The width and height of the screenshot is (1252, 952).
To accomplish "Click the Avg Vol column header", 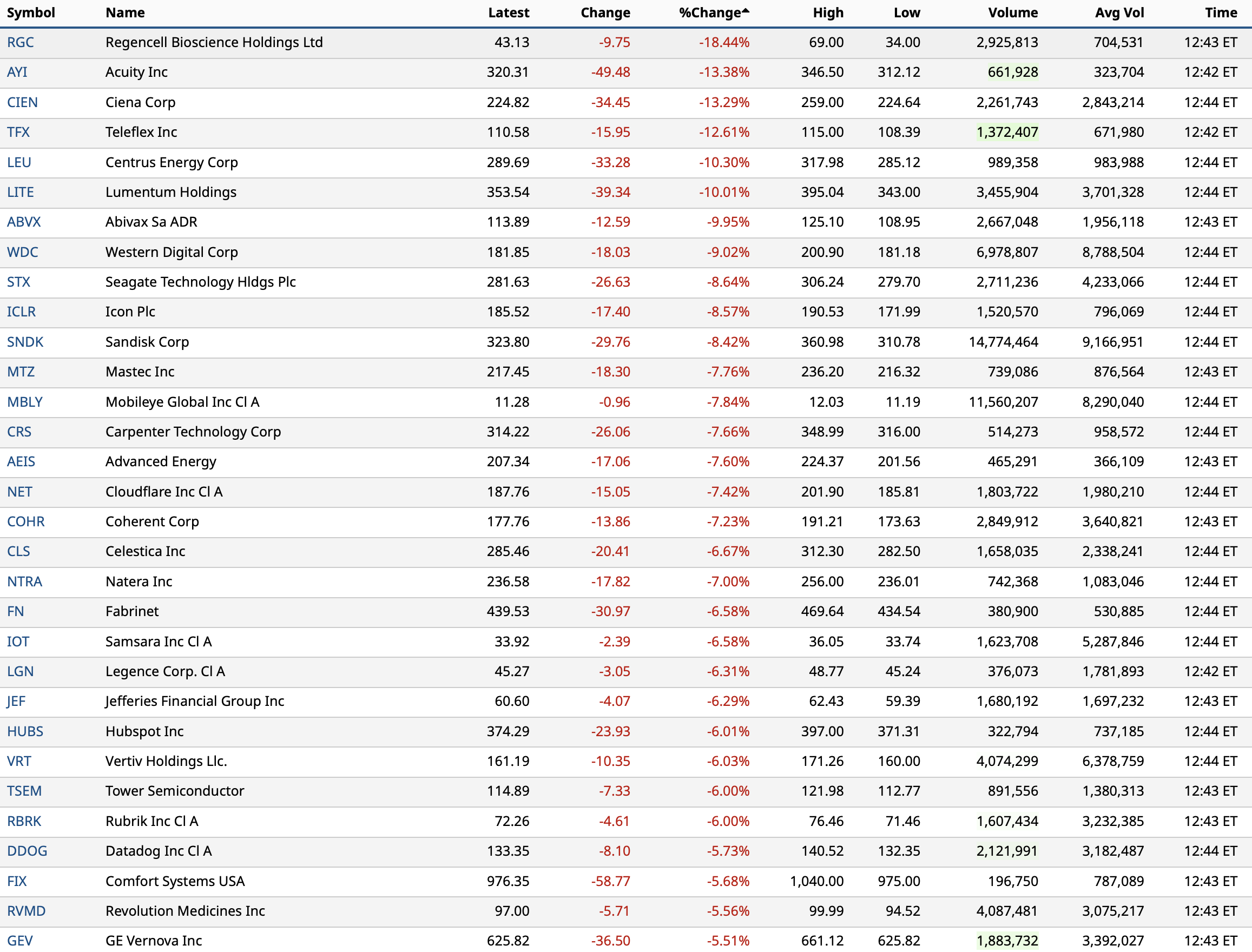I will (x=1119, y=13).
